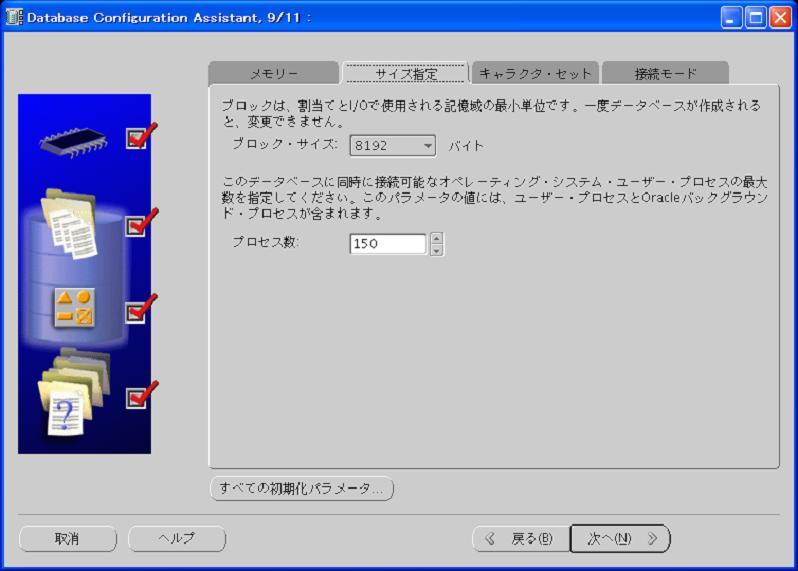The width and height of the screenshot is (798, 571).
Task: Click the red checkmark beside the question mark icon
Action: pyautogui.click(x=140, y=395)
